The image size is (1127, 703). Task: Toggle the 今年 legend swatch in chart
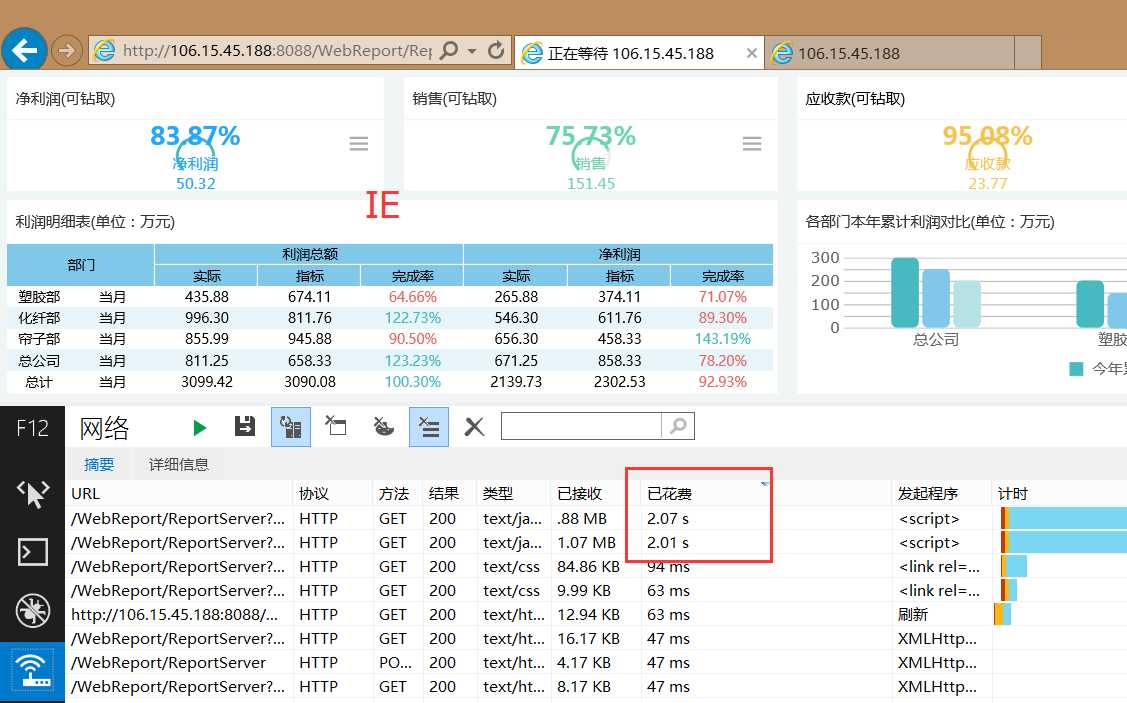point(1076,369)
